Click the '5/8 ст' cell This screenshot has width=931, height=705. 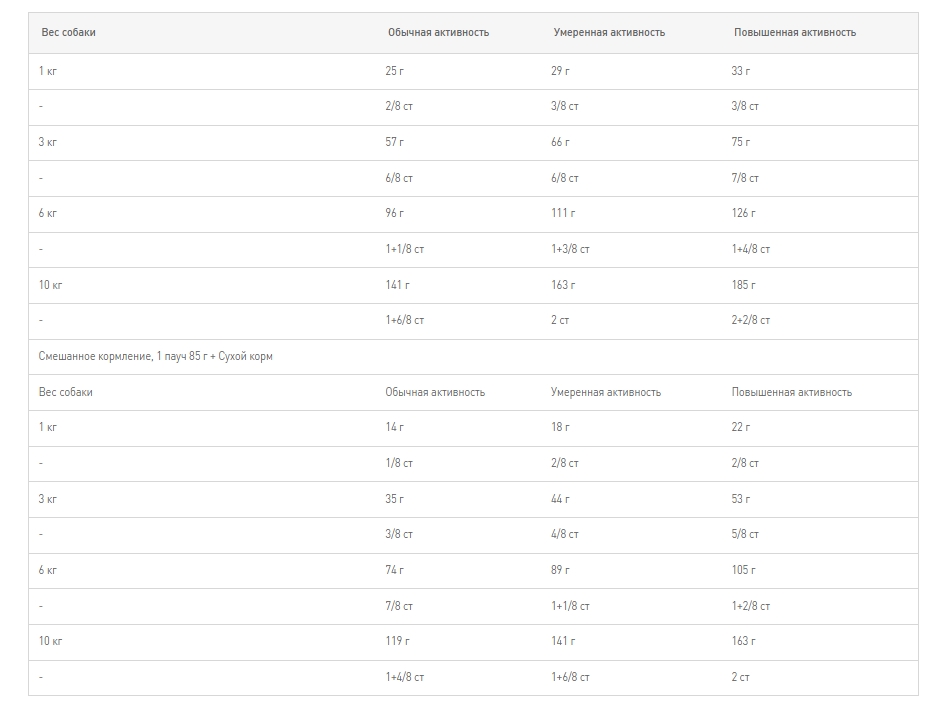pos(745,534)
